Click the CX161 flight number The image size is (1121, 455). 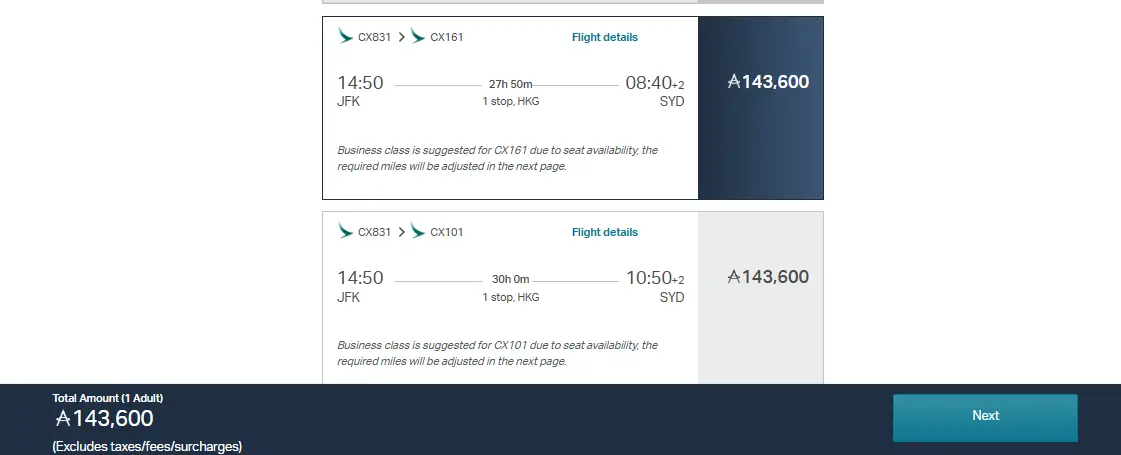tap(446, 37)
